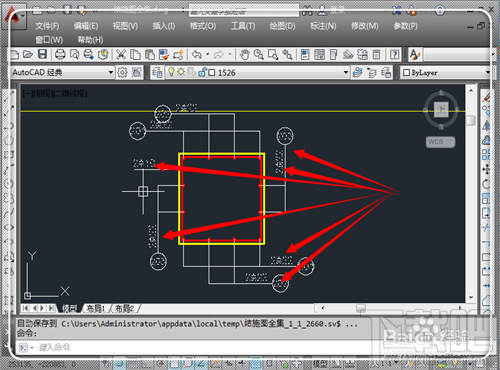Switch to the 布局1 layout tab
The image size is (500, 370).
pyautogui.click(x=96, y=308)
